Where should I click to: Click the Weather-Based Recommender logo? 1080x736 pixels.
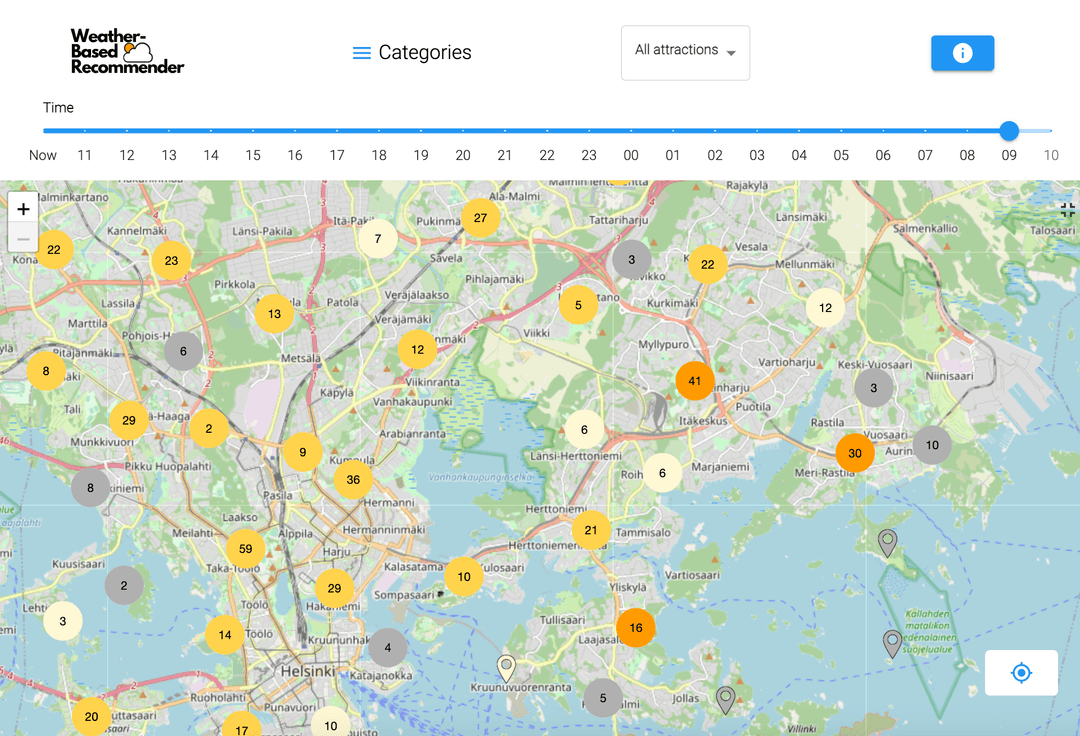click(x=127, y=51)
